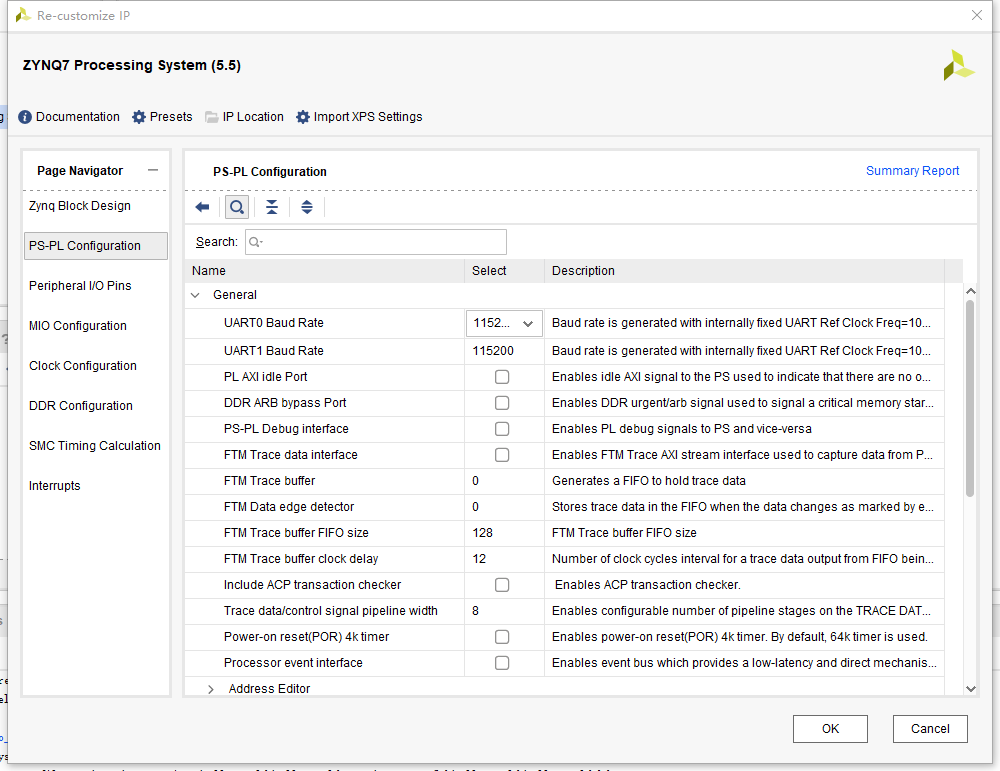
Task: Expand the Address Editor section
Action: pos(210,689)
